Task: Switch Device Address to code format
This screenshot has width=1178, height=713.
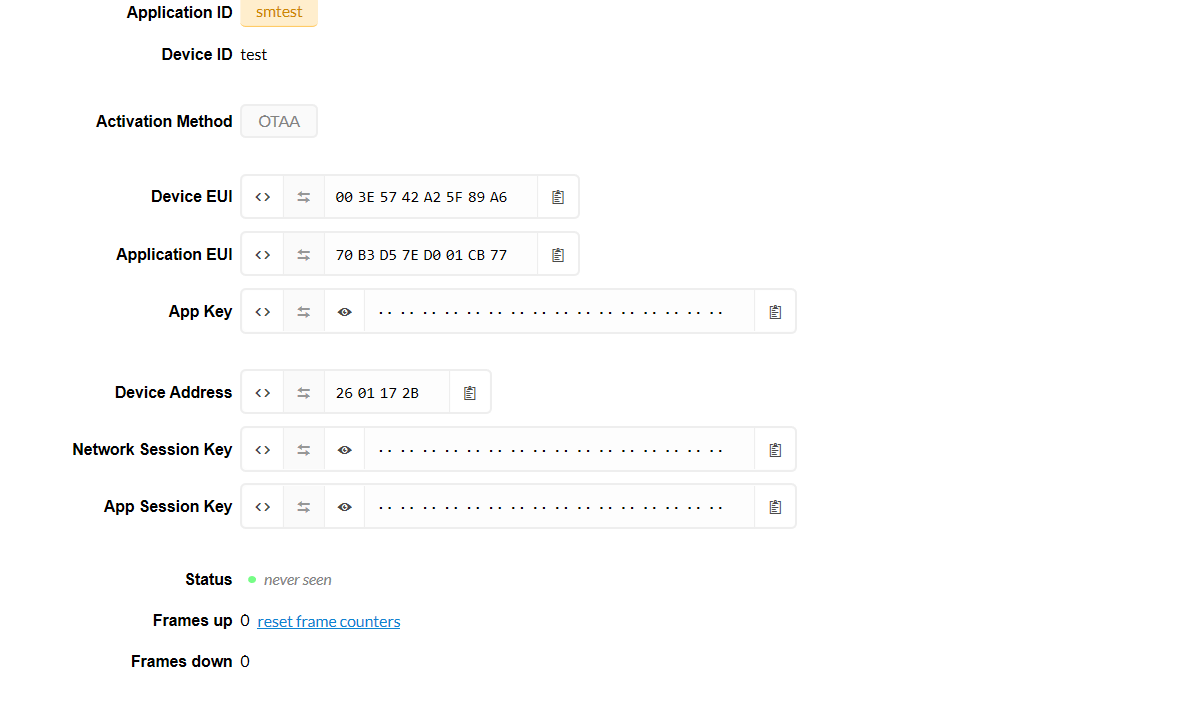Action: 262,393
